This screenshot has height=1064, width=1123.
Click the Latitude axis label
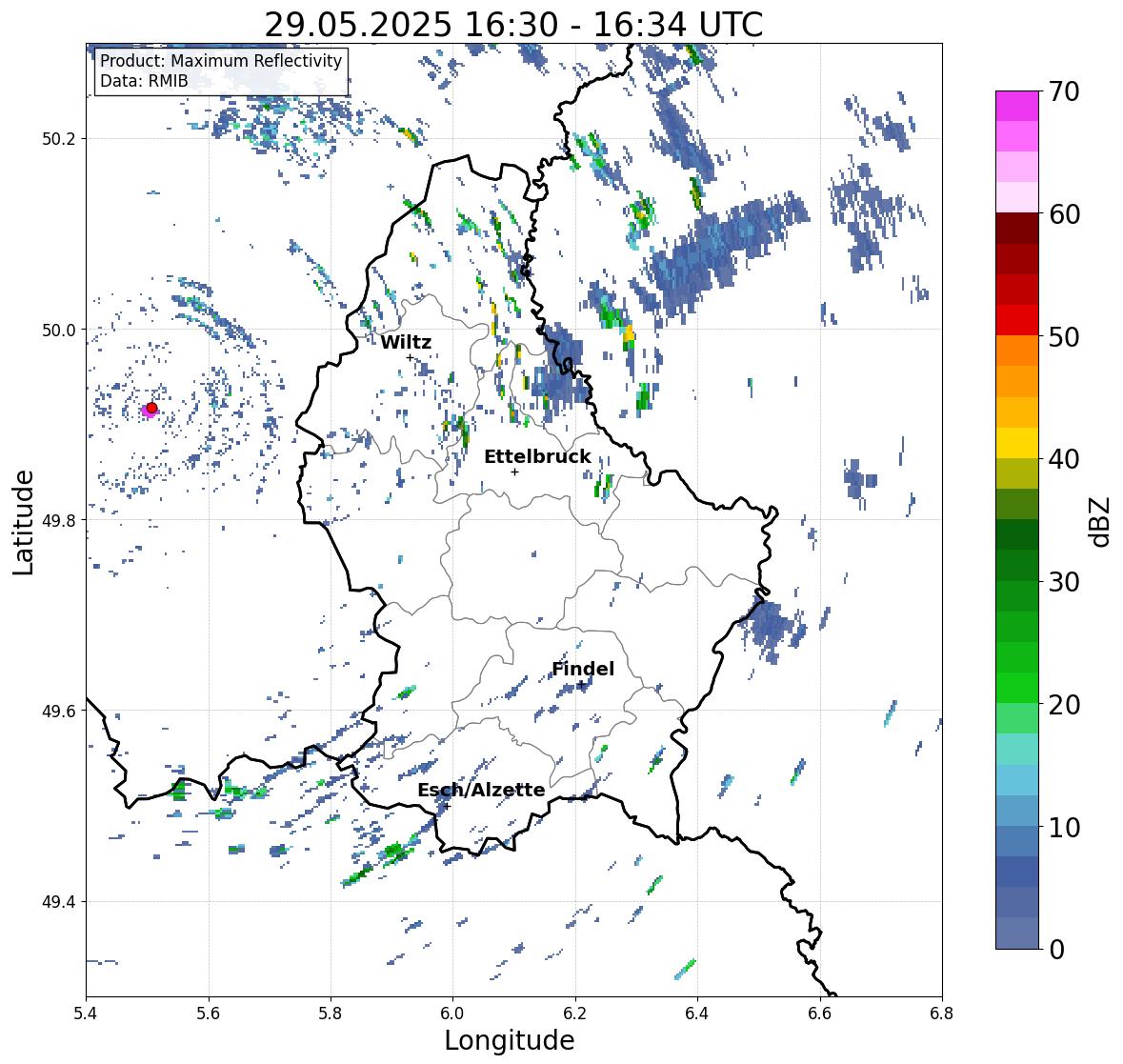pyautogui.click(x=23, y=522)
